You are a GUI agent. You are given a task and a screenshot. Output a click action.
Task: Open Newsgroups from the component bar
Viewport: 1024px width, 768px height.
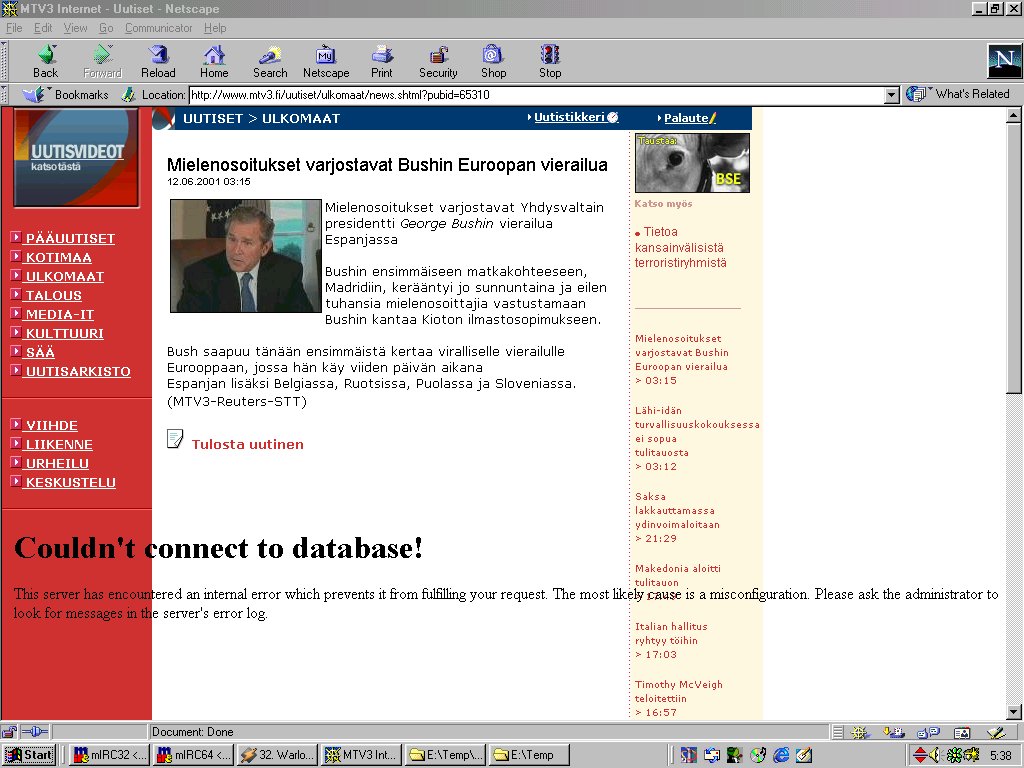click(928, 733)
